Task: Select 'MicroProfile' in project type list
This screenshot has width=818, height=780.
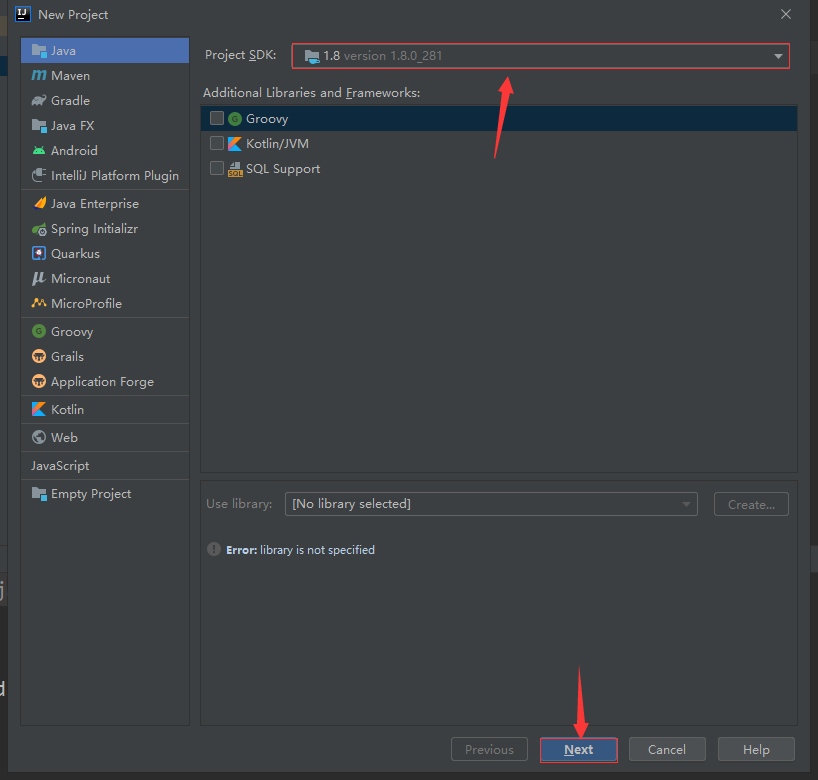Action: pyautogui.click(x=105, y=304)
